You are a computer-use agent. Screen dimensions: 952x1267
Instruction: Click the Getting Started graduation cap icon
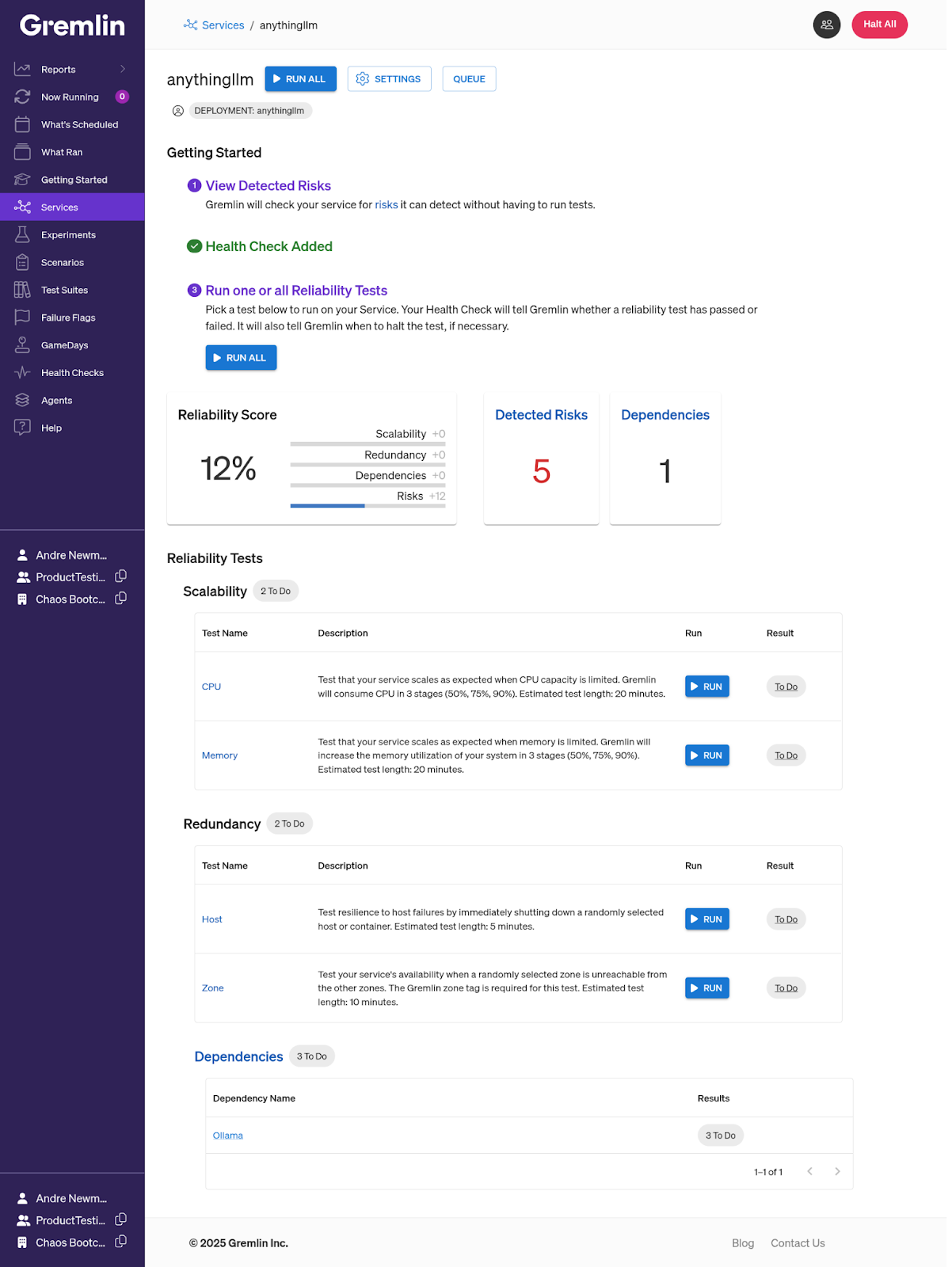click(x=22, y=180)
